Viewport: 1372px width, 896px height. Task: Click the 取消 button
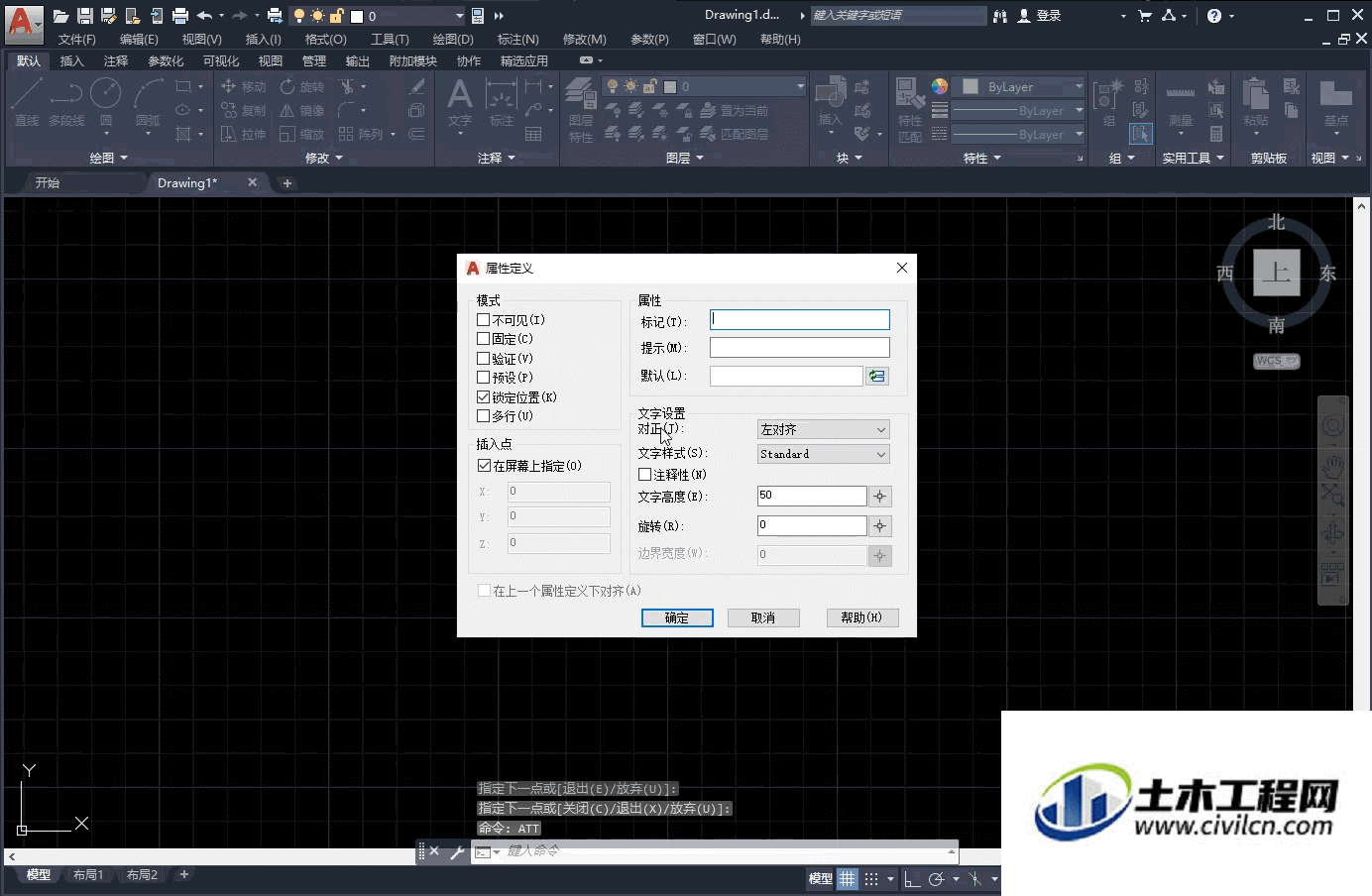point(763,618)
